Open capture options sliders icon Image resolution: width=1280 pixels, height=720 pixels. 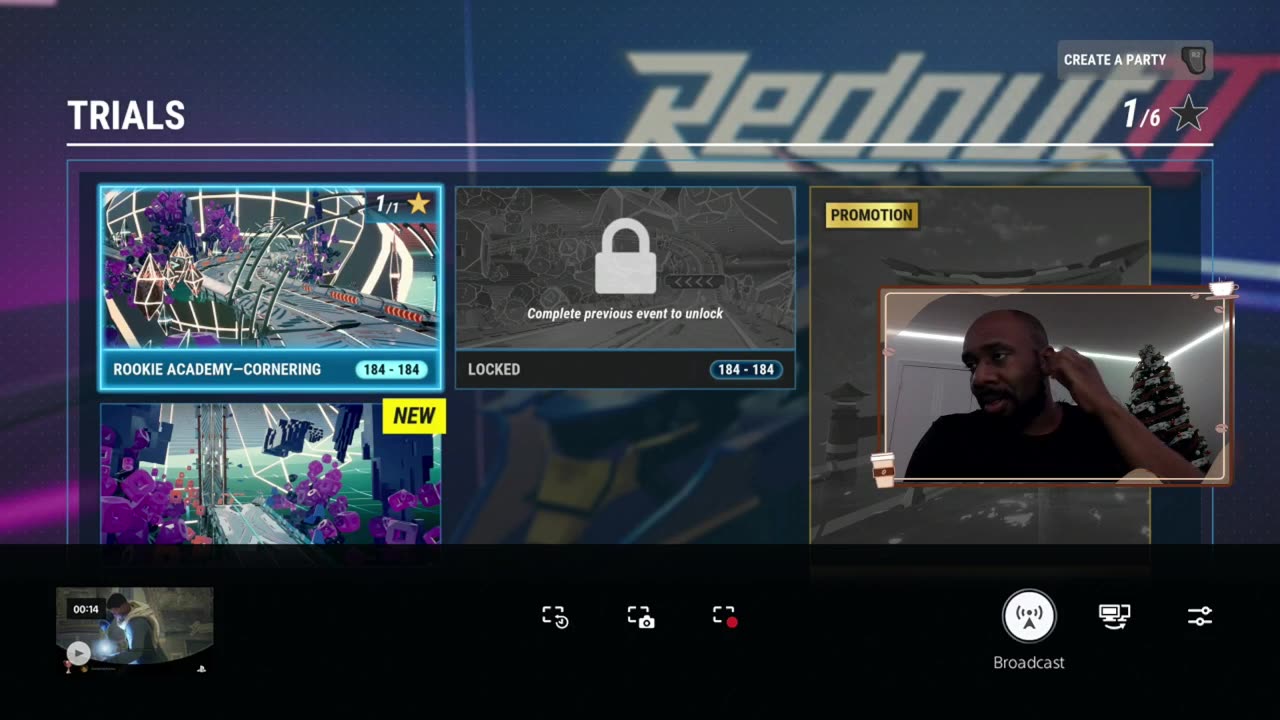point(1199,616)
